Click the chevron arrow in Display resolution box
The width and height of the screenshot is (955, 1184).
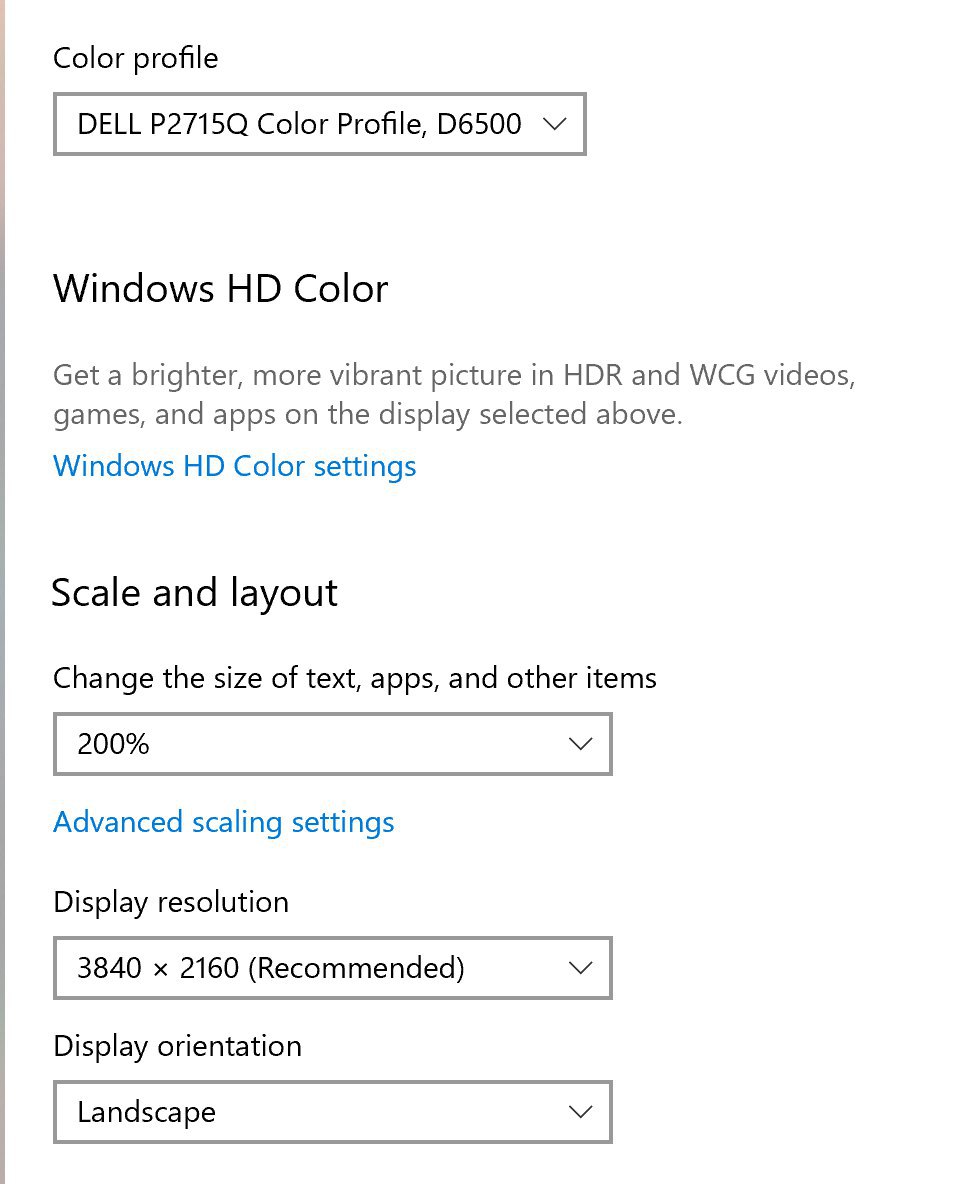(580, 967)
